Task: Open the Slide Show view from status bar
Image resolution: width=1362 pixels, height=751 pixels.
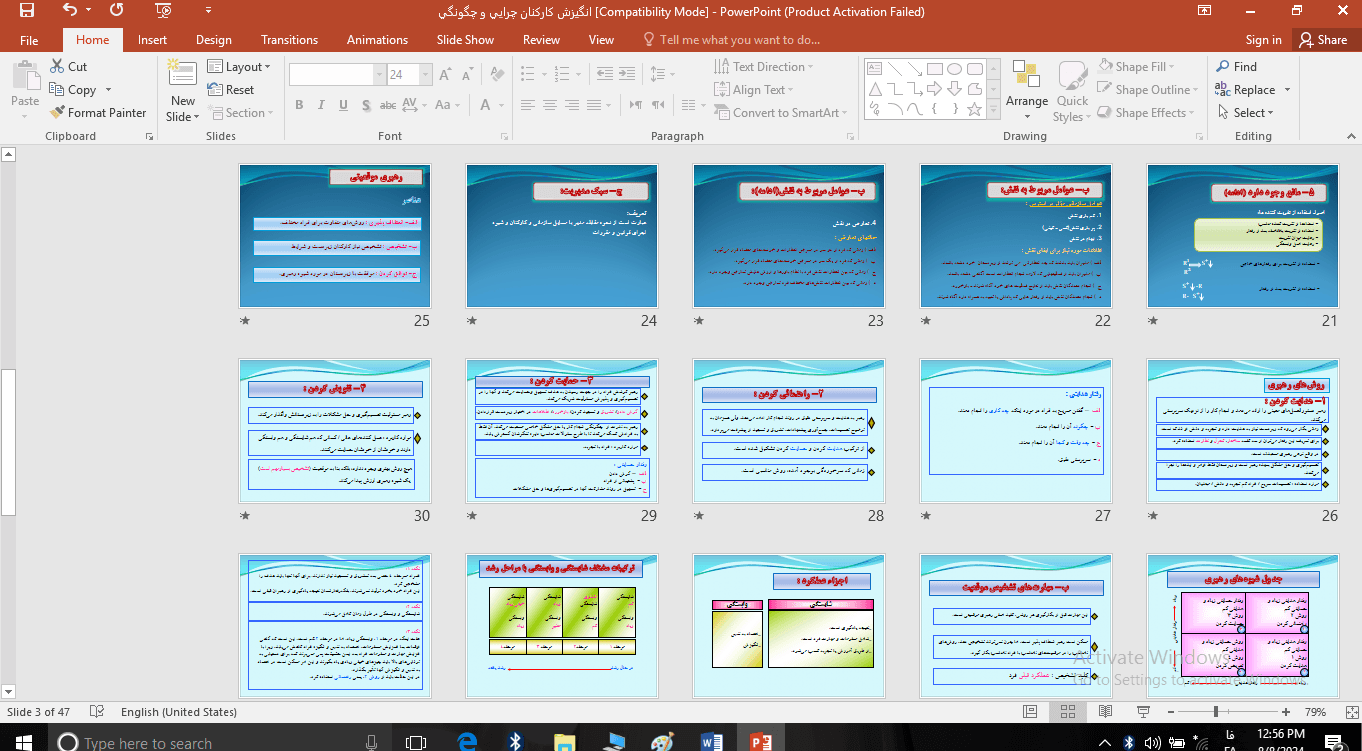Action: pos(1141,712)
